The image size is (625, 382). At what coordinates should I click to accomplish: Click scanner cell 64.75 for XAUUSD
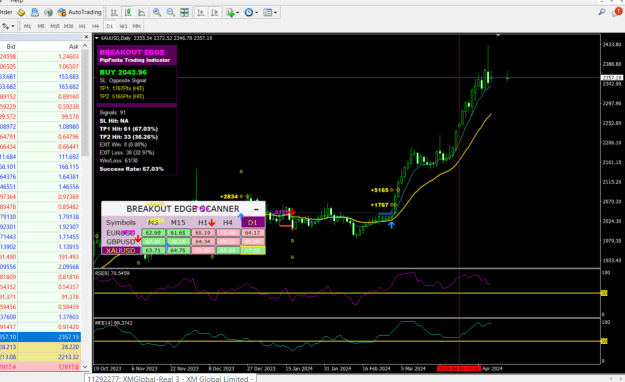[178, 250]
